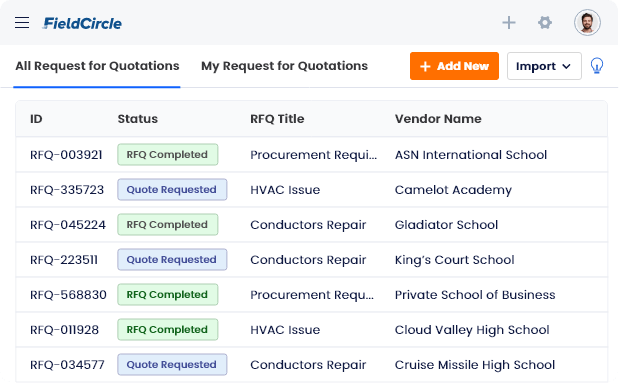Viewport: 619px width, 383px height.
Task: Sort by the ID column header
Action: point(36,119)
